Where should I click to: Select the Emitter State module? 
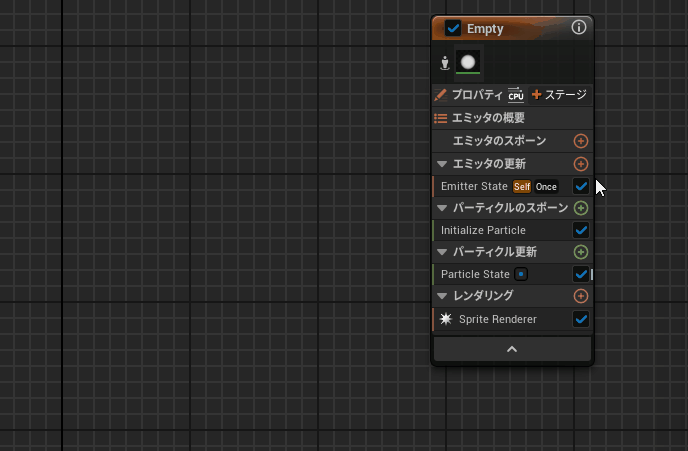tap(512, 186)
